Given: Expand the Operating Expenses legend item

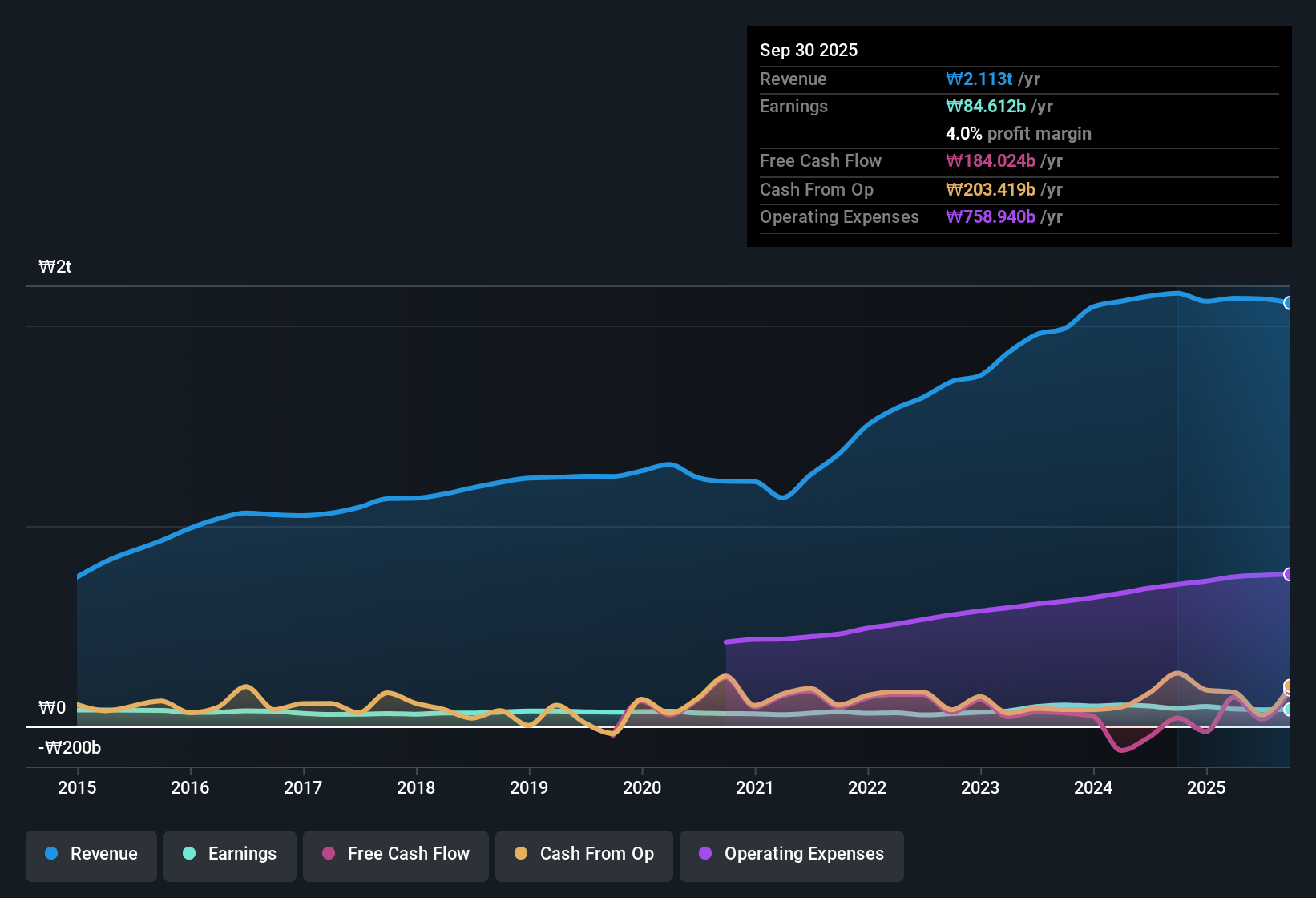Looking at the screenshot, I should [x=791, y=854].
